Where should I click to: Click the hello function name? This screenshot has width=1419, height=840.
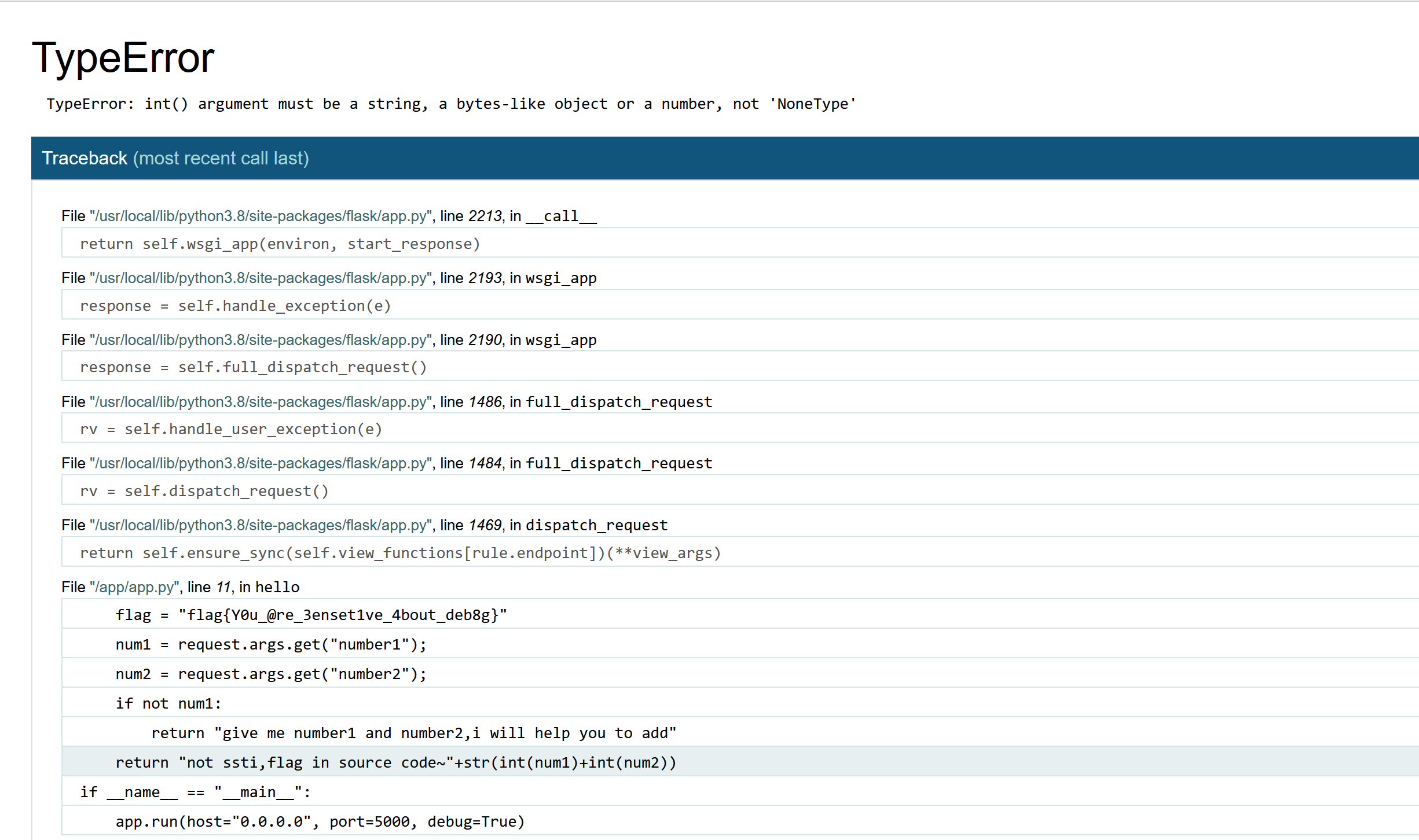point(277,587)
